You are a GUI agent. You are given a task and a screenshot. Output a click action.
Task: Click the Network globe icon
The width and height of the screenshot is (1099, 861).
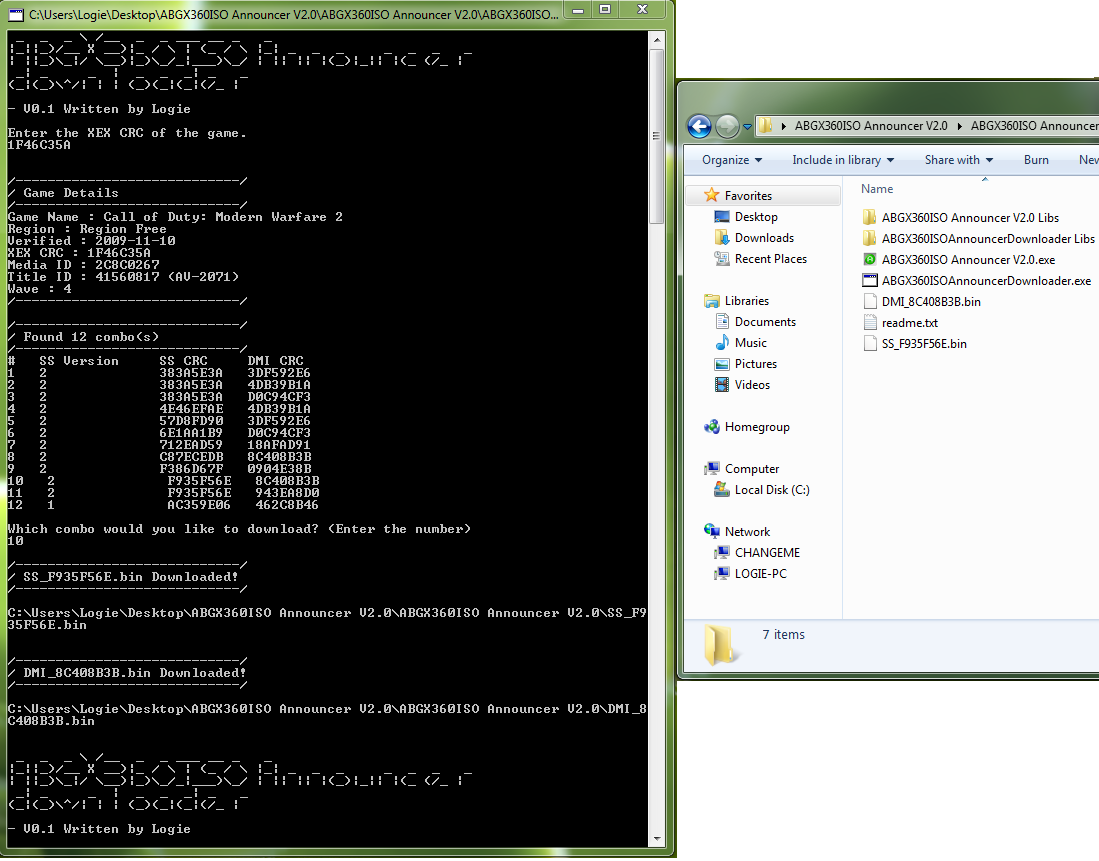711,531
